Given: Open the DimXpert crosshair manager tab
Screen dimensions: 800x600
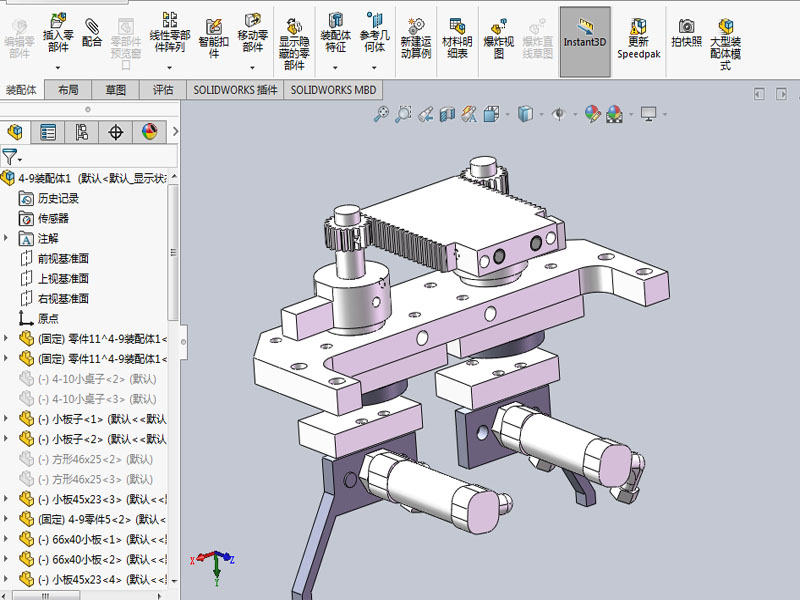Looking at the screenshot, I should pos(116,132).
